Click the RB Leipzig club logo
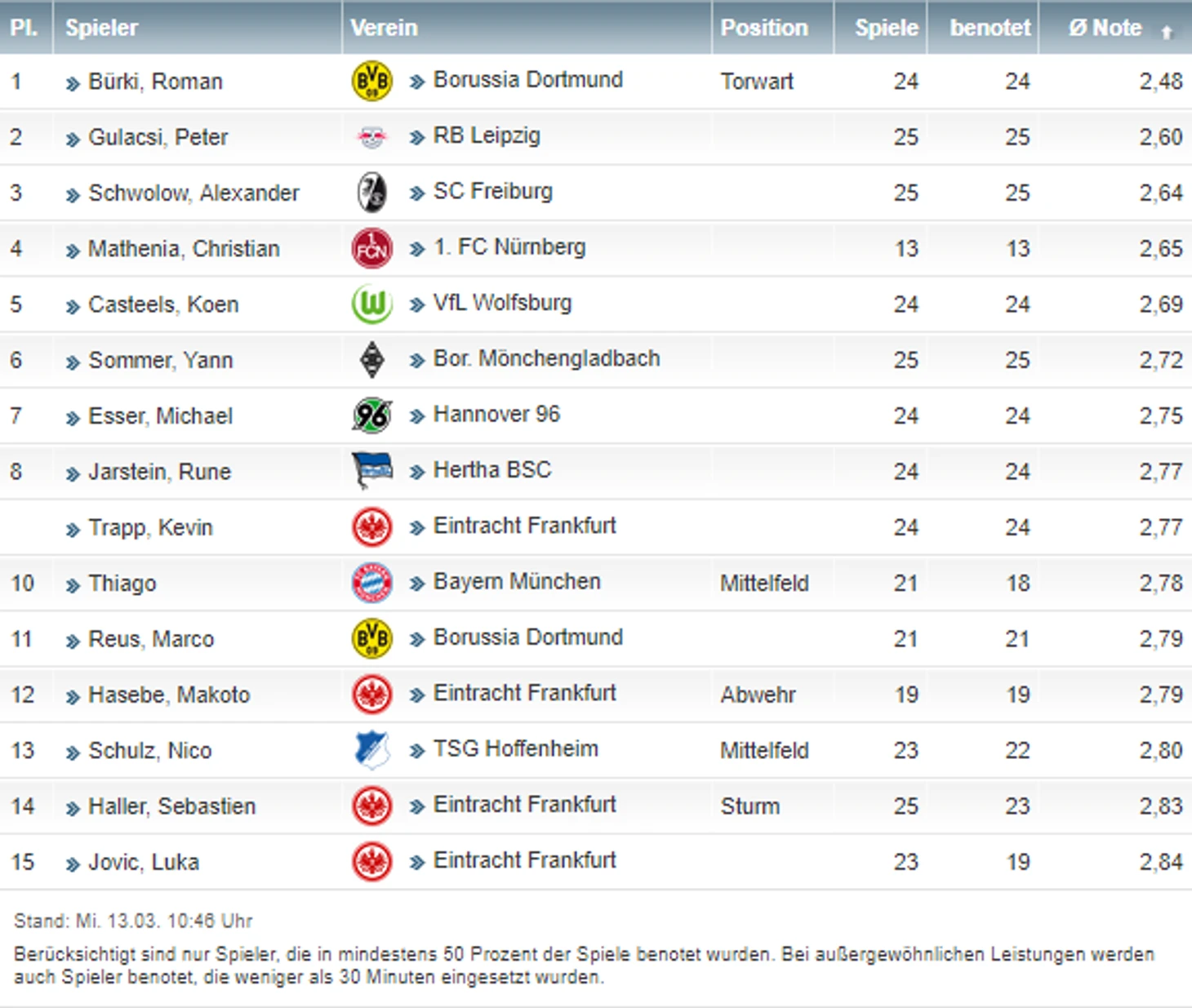The width and height of the screenshot is (1192, 1008). (x=371, y=137)
